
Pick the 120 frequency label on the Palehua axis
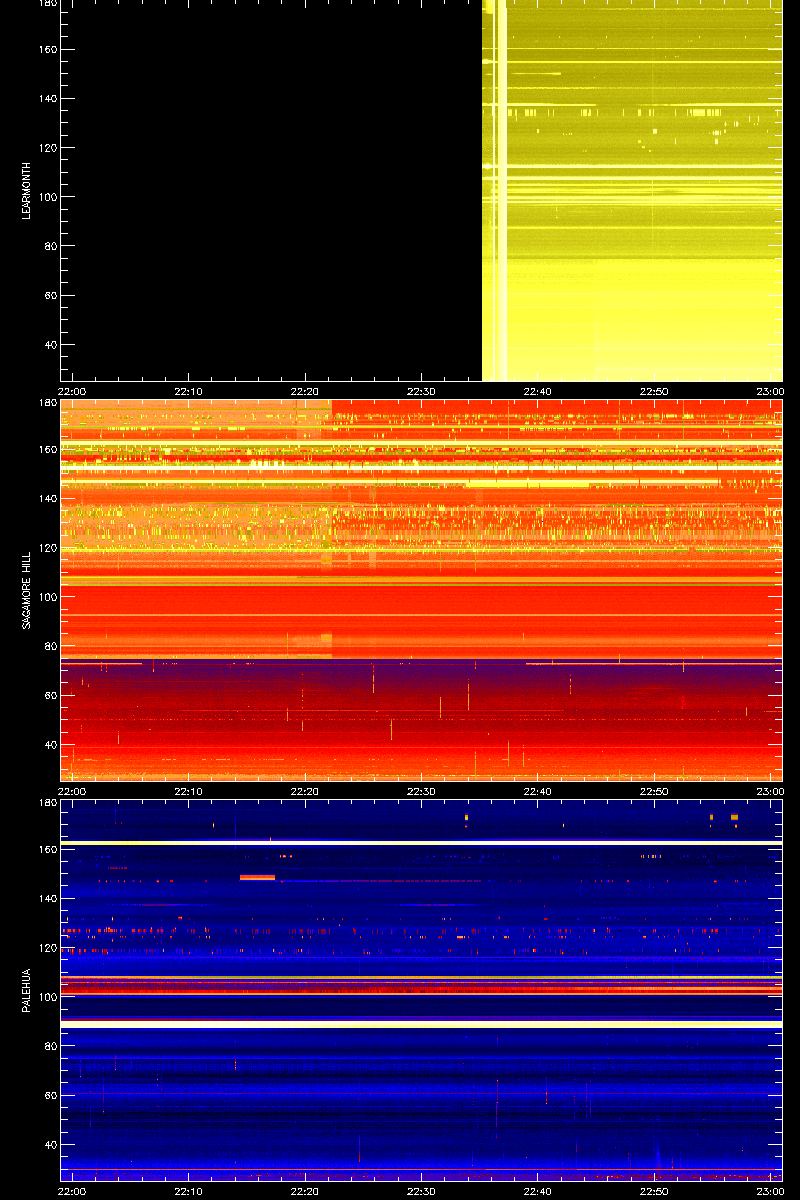(x=47, y=948)
